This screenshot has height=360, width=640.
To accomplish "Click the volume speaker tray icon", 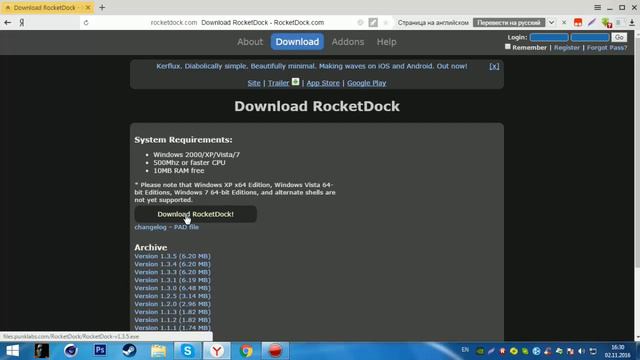I will click(x=582, y=351).
